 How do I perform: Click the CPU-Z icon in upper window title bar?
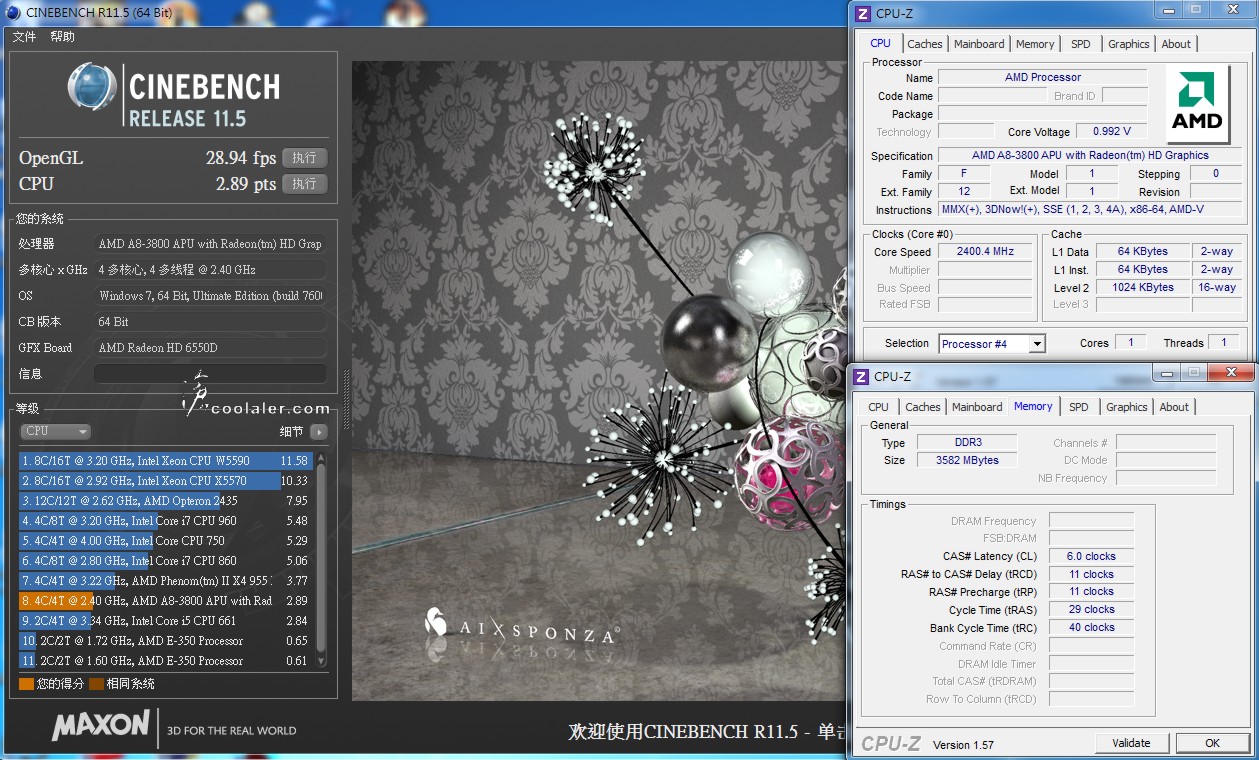point(863,13)
